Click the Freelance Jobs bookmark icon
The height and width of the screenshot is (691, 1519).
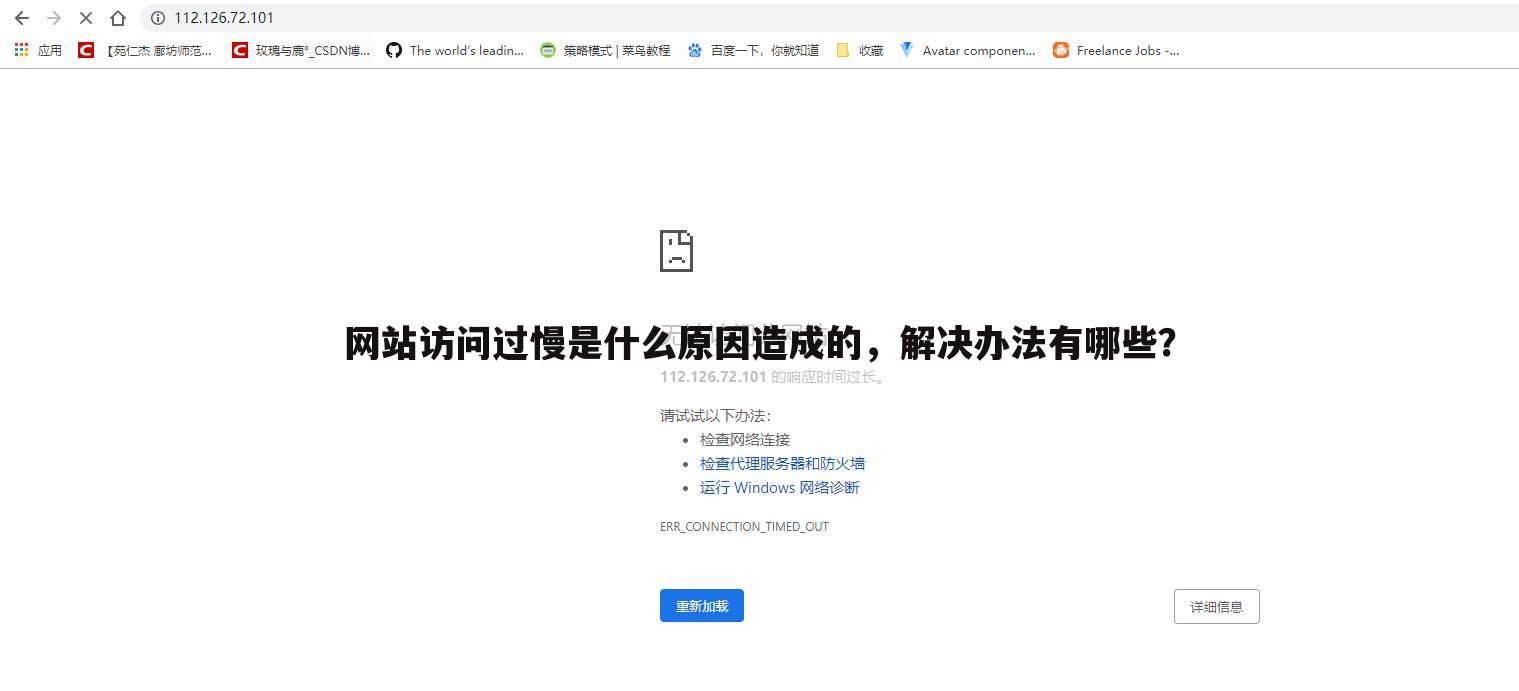[x=1061, y=50]
